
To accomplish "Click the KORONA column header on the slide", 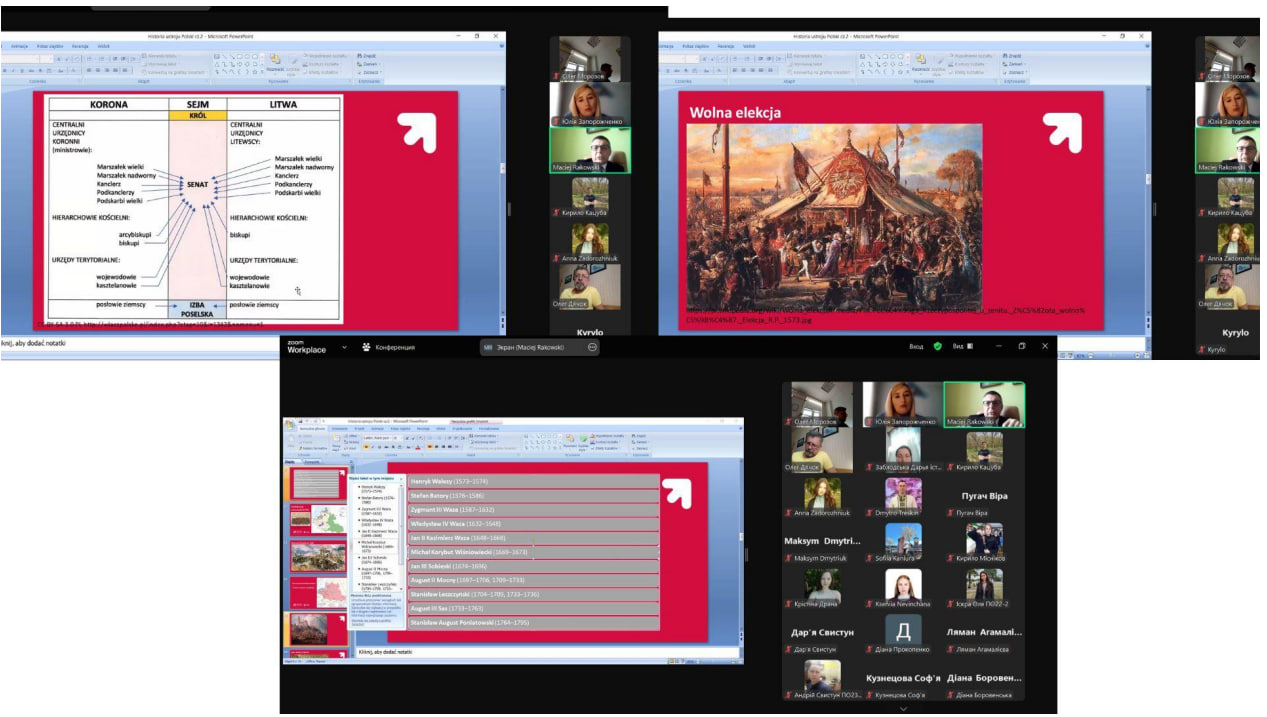I will pos(109,104).
